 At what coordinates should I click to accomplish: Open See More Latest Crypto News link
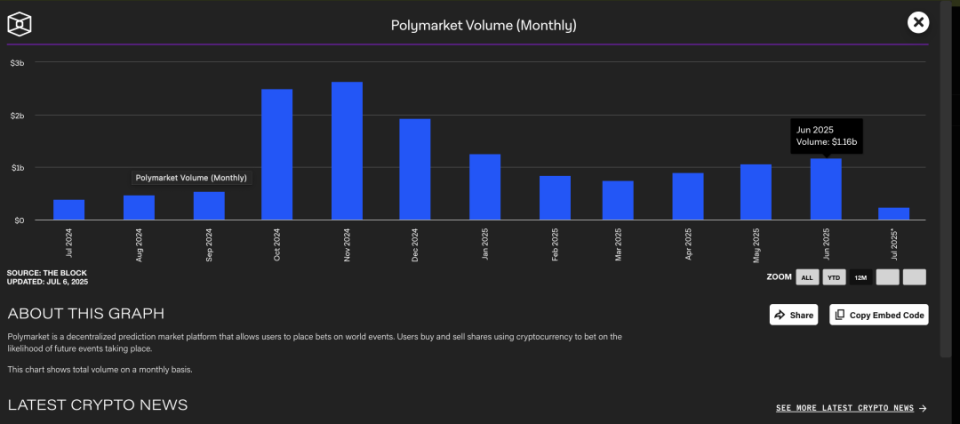(x=851, y=408)
